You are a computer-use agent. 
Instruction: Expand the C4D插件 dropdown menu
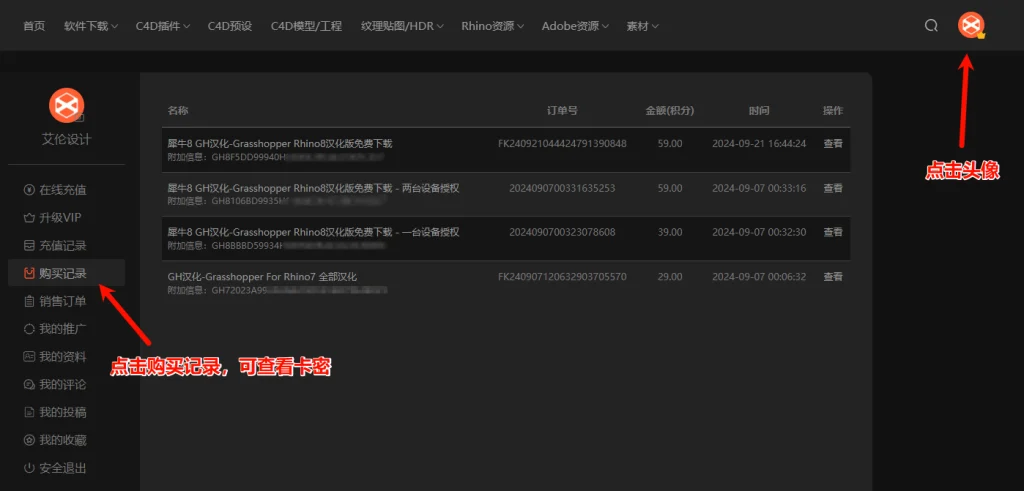tap(163, 26)
